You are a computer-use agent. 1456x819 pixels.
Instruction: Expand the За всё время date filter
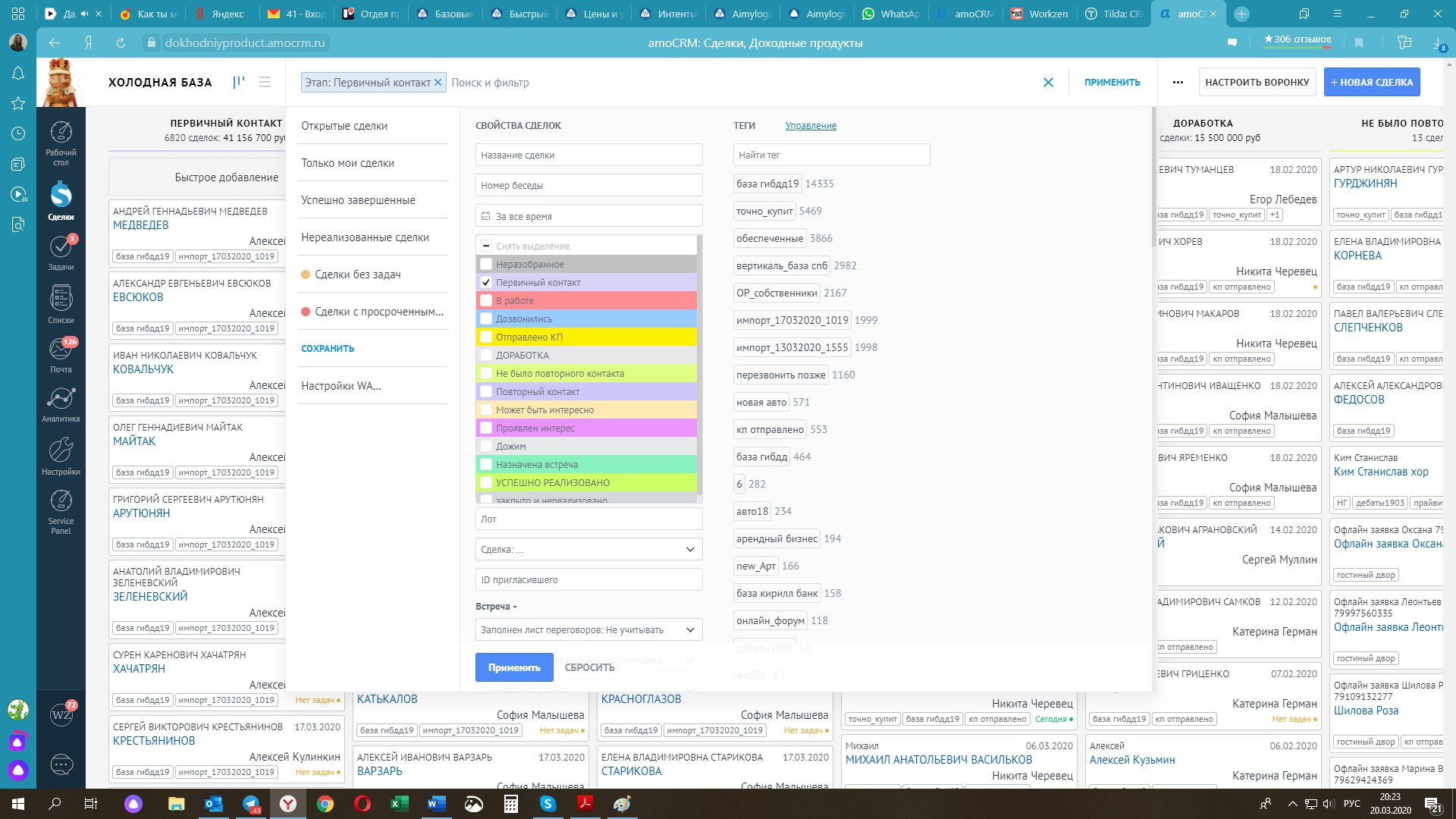[589, 216]
